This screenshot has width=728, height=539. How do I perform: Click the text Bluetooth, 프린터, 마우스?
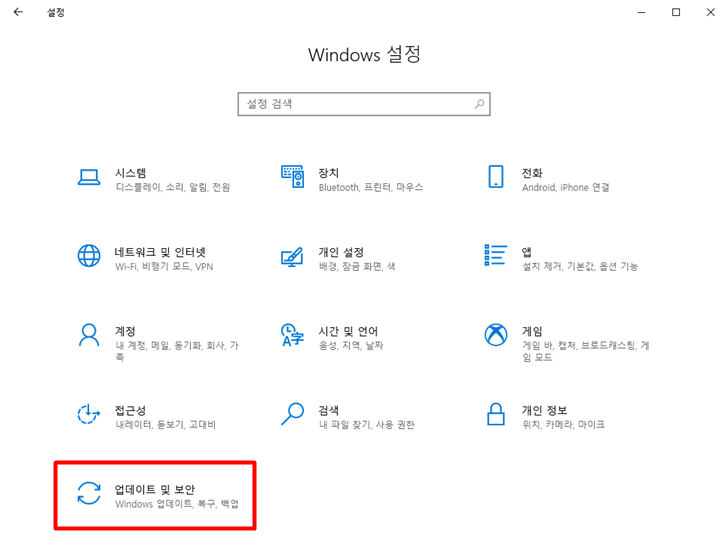click(x=370, y=187)
